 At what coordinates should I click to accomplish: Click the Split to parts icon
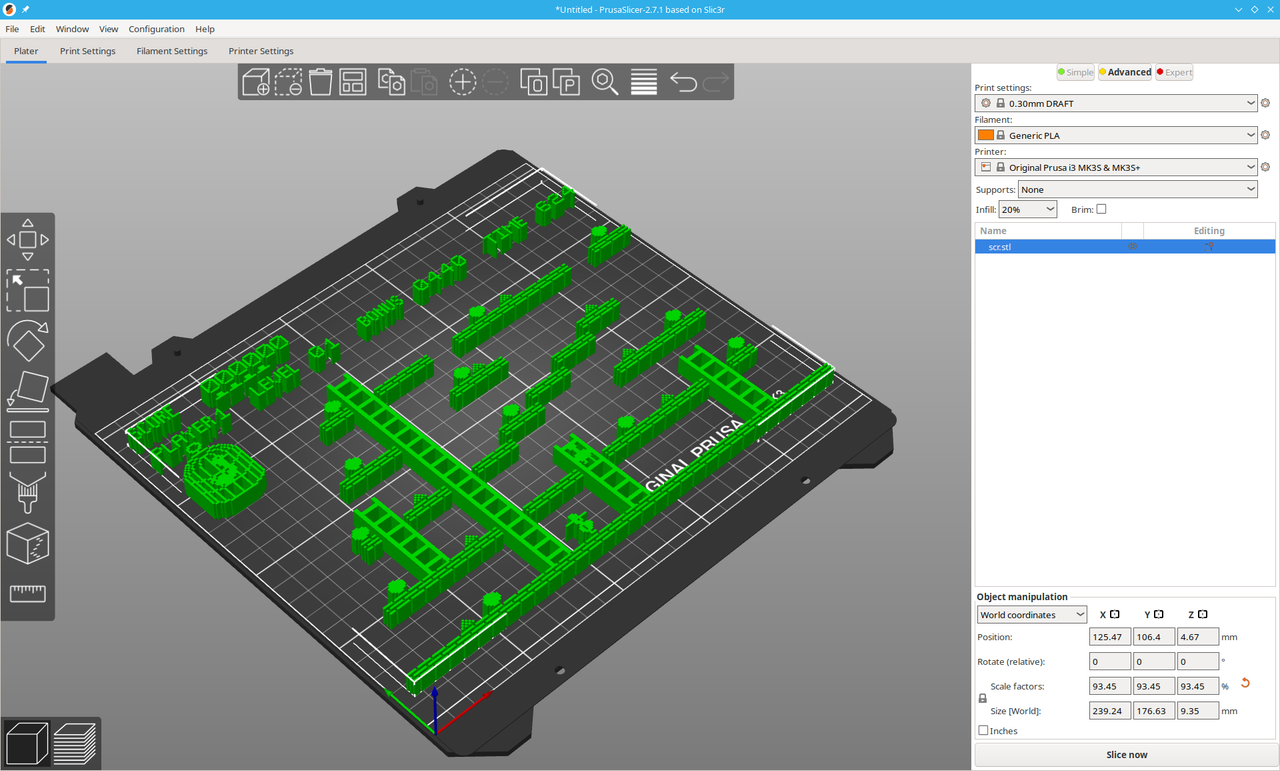coord(566,82)
